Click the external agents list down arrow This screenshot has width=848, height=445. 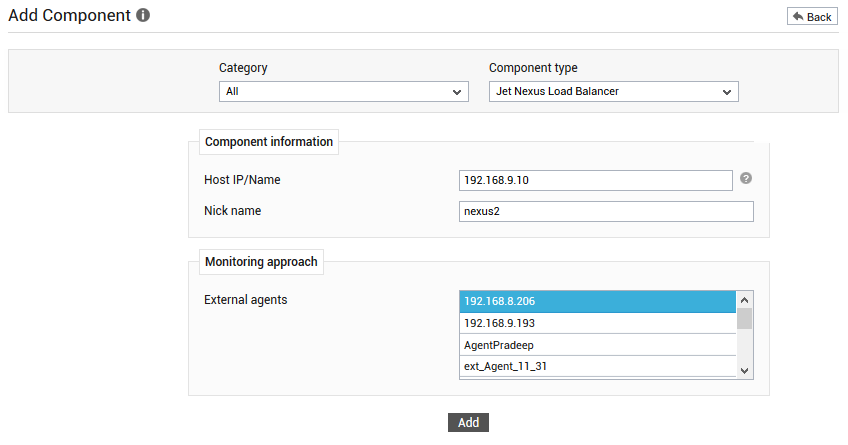745,370
